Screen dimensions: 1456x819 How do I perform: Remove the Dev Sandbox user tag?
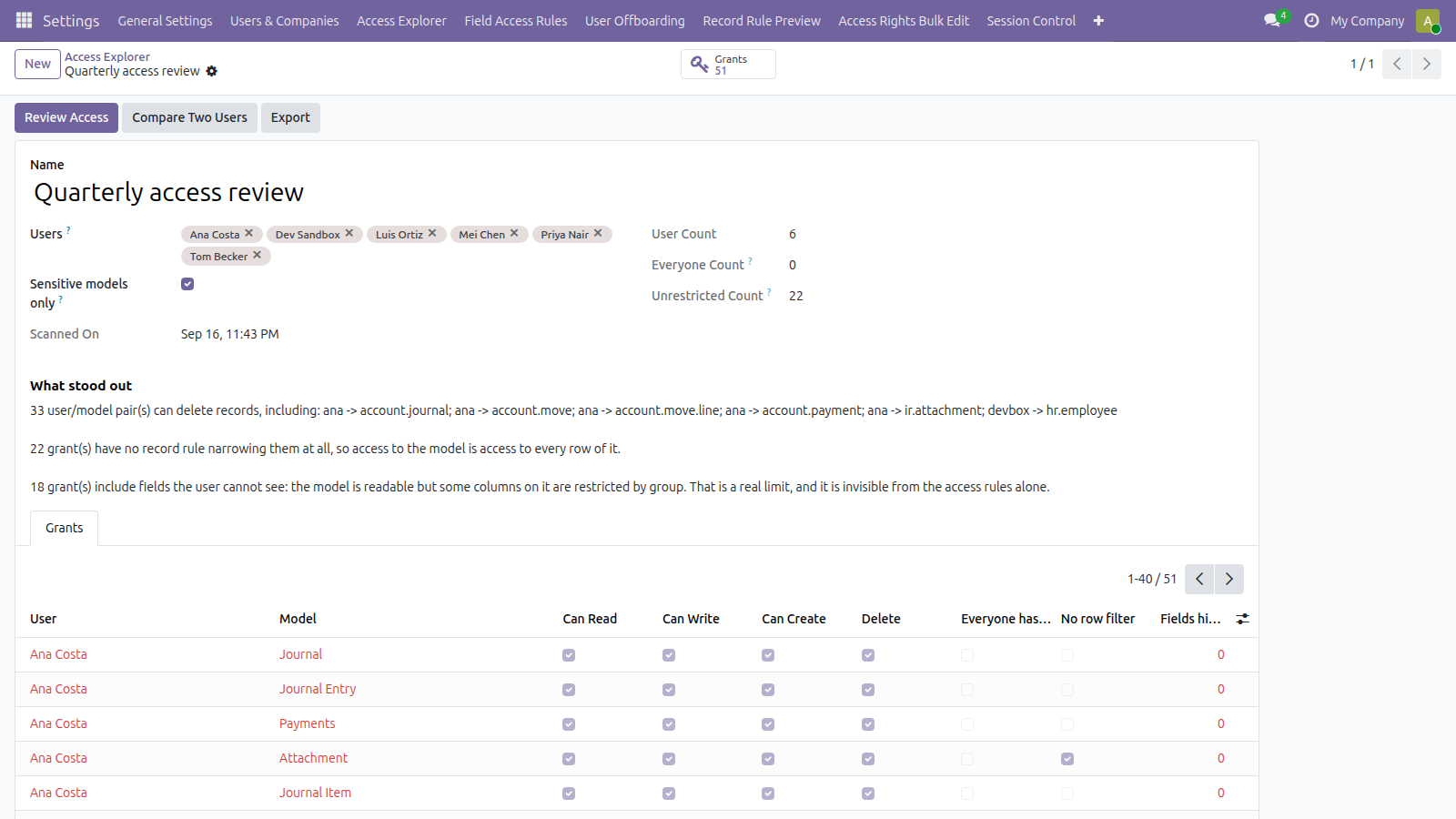[x=349, y=233]
